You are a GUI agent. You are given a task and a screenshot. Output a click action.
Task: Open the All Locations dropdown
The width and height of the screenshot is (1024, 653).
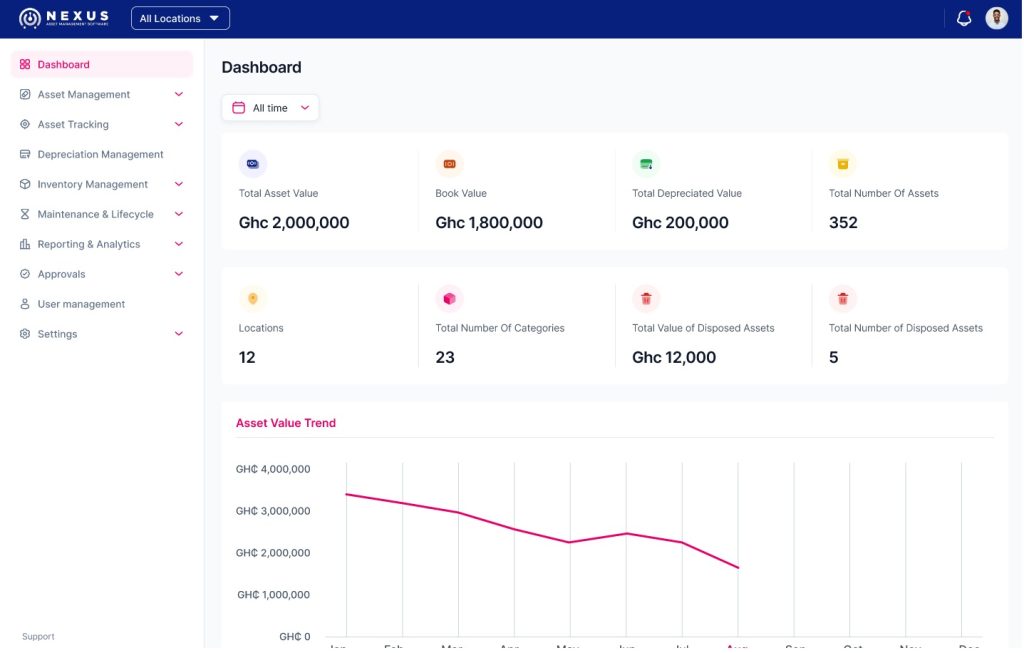pyautogui.click(x=180, y=18)
